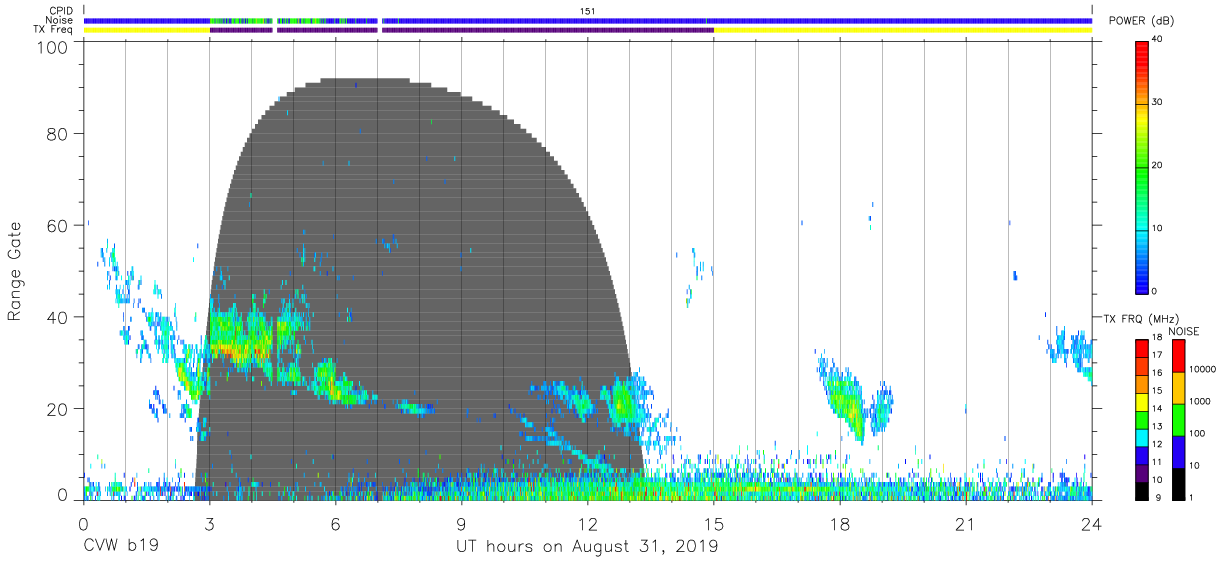Click the black segment of TX FRQ colorbar
Image resolution: width=1228 pixels, height=567 pixels.
point(1142,490)
